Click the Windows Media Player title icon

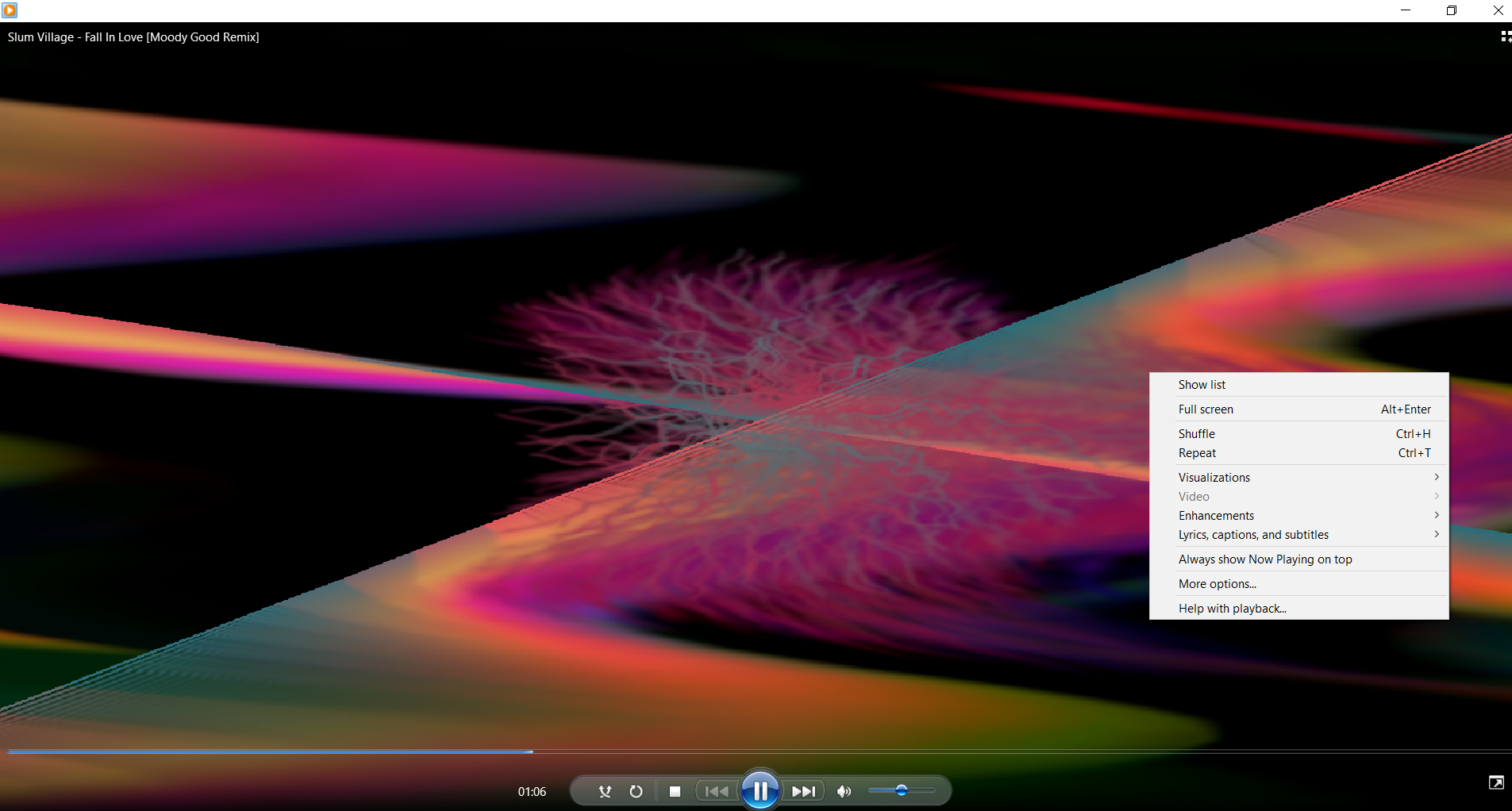click(x=10, y=10)
